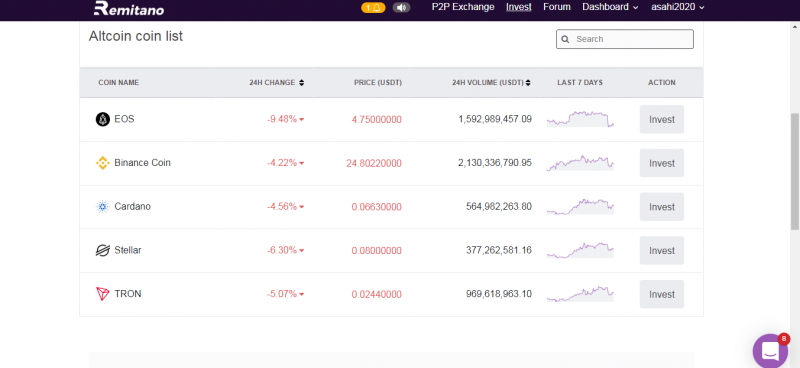The image size is (800, 368).
Task: Expand the asahi2020 account menu
Action: (x=678, y=7)
